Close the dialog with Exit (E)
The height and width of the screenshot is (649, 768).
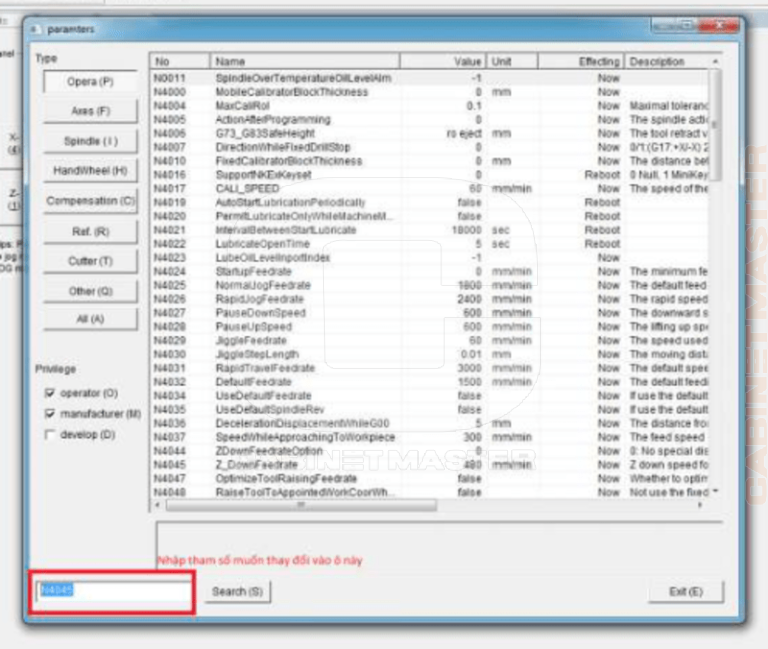686,592
